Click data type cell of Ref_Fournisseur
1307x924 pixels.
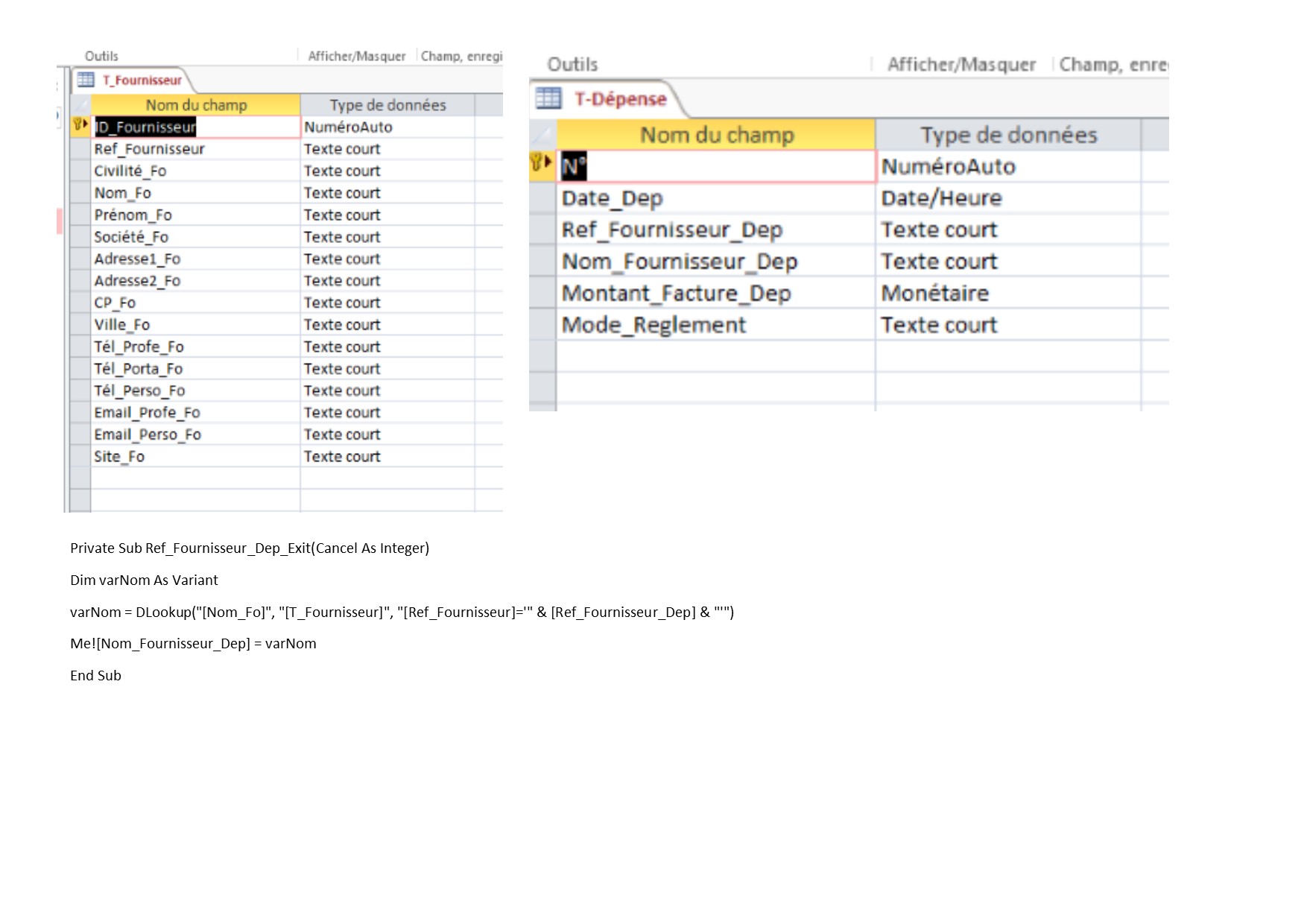[387, 149]
